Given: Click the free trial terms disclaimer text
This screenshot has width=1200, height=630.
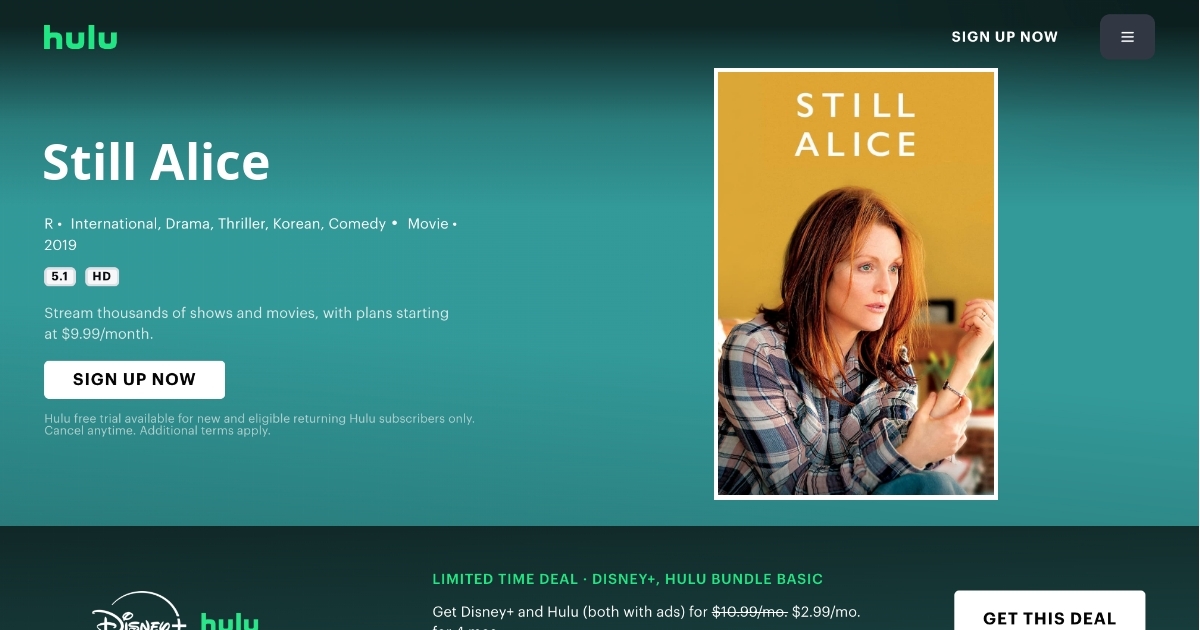Looking at the screenshot, I should pos(259,424).
